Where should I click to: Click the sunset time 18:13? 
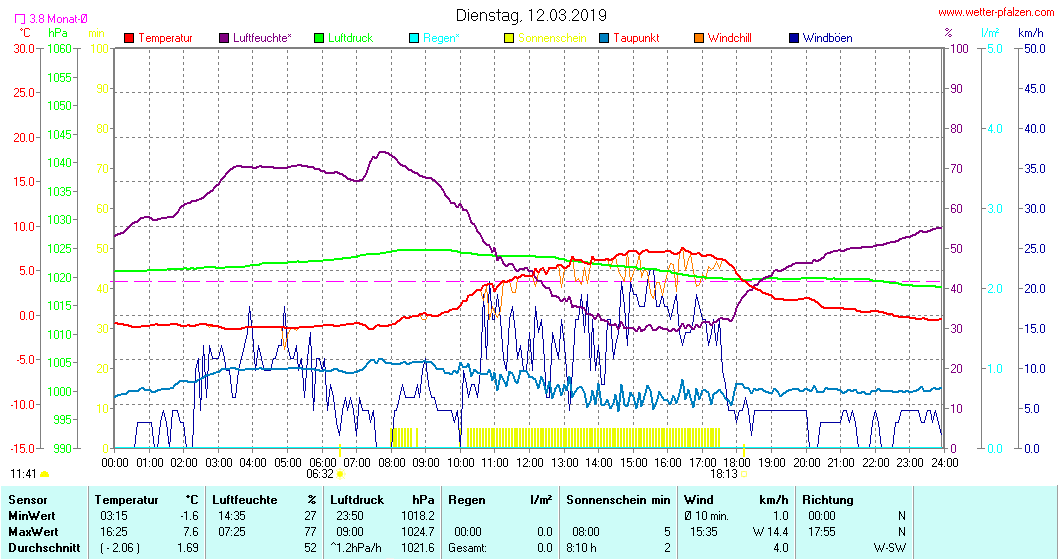click(724, 474)
